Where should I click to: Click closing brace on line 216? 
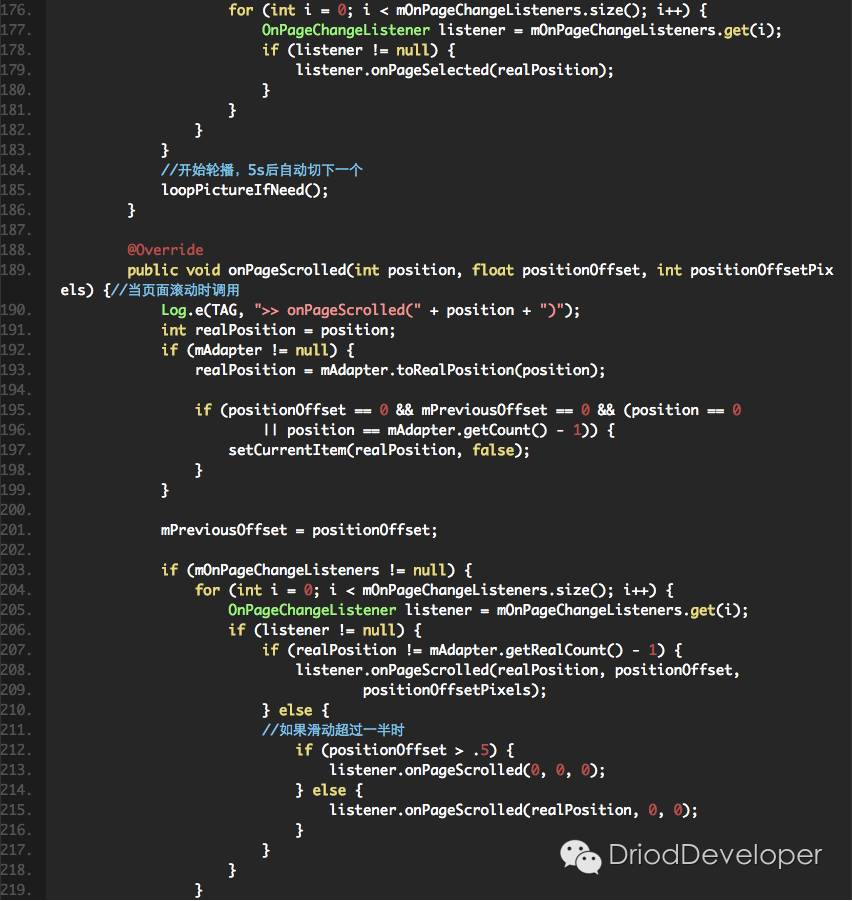299,830
